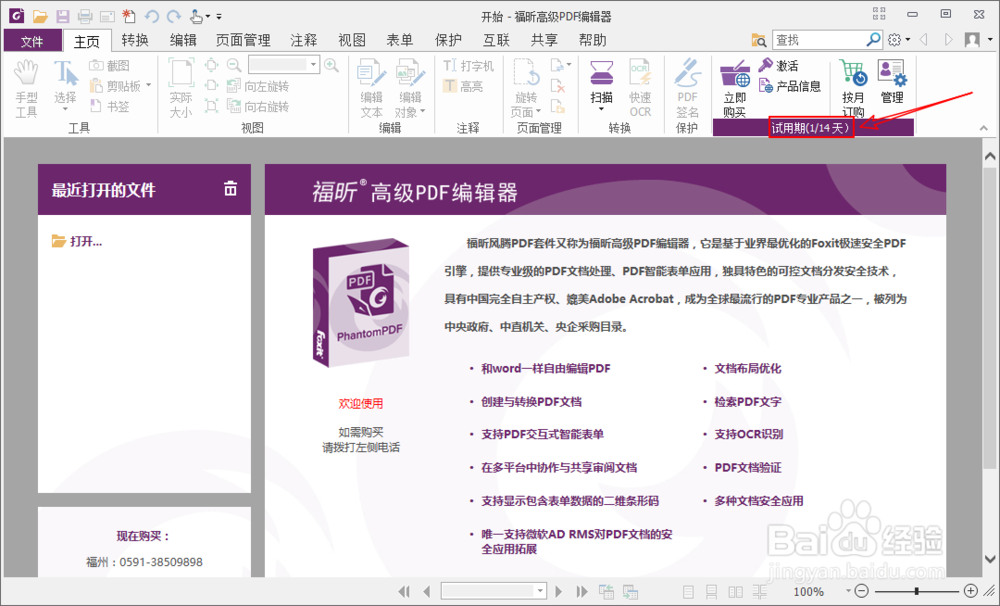
Task: Click the PDF签名 sign tool
Action: click(688, 88)
